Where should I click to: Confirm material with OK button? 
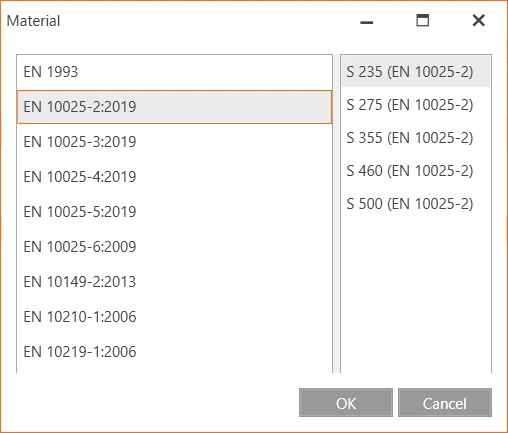point(346,403)
